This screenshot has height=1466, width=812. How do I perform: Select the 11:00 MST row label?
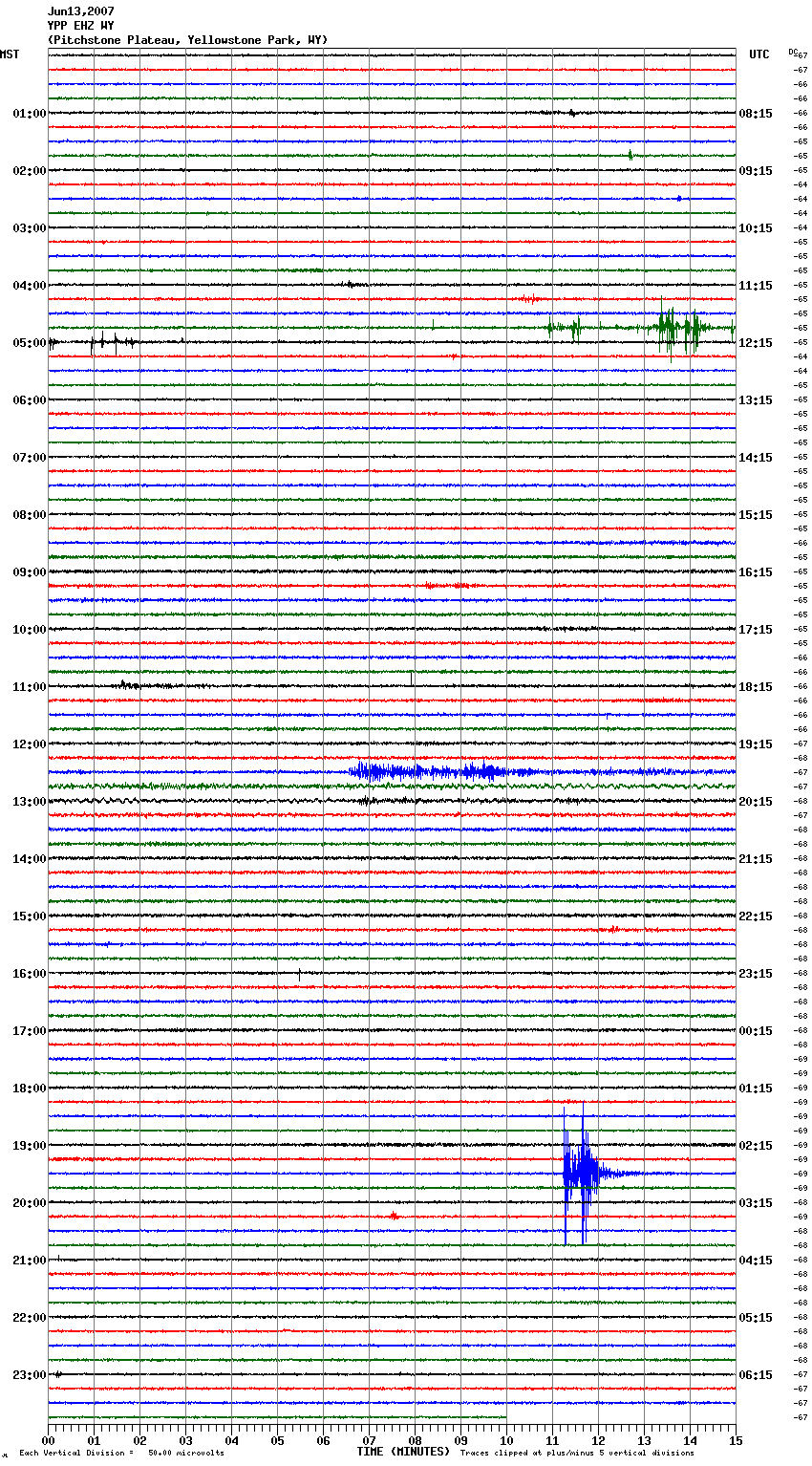pos(30,687)
